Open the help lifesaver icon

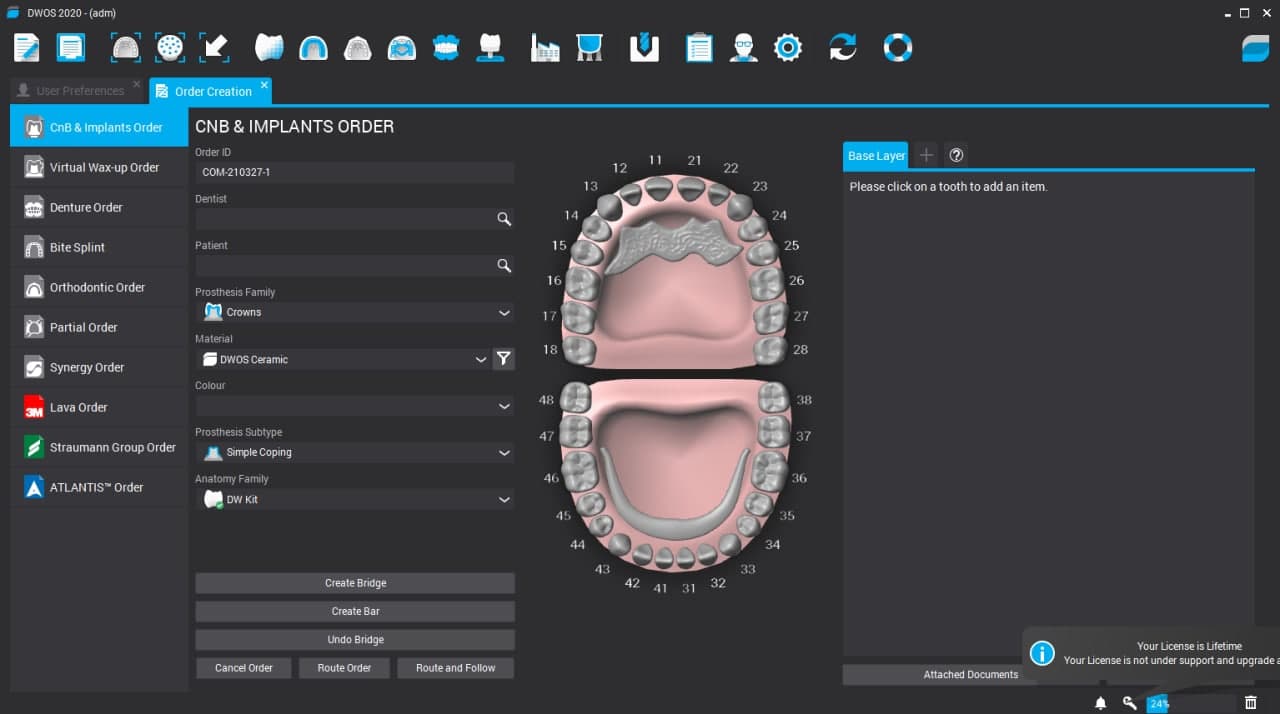click(x=897, y=47)
